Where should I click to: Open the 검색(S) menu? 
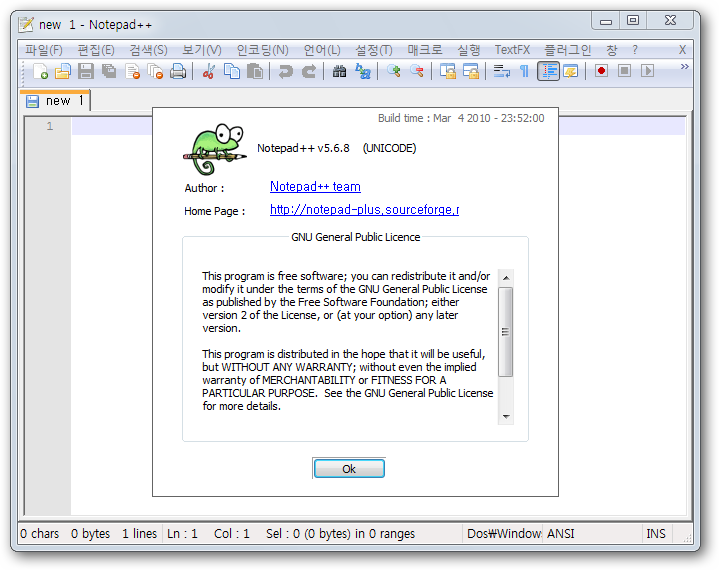click(x=148, y=50)
